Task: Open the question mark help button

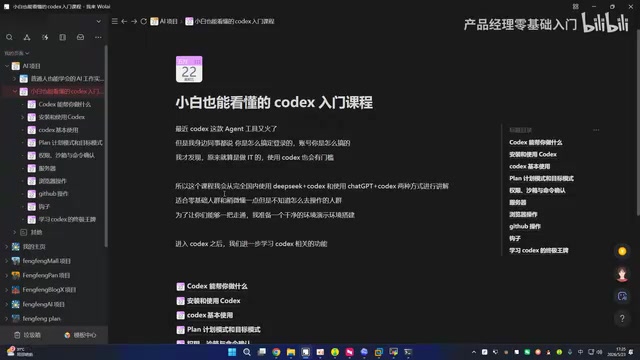Action: pyautogui.click(x=622, y=318)
